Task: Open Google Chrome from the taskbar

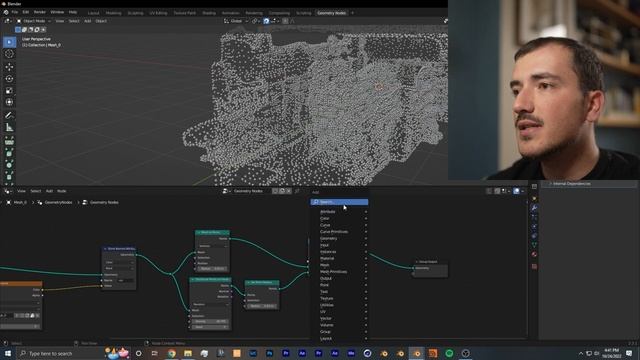Action: 171,353
